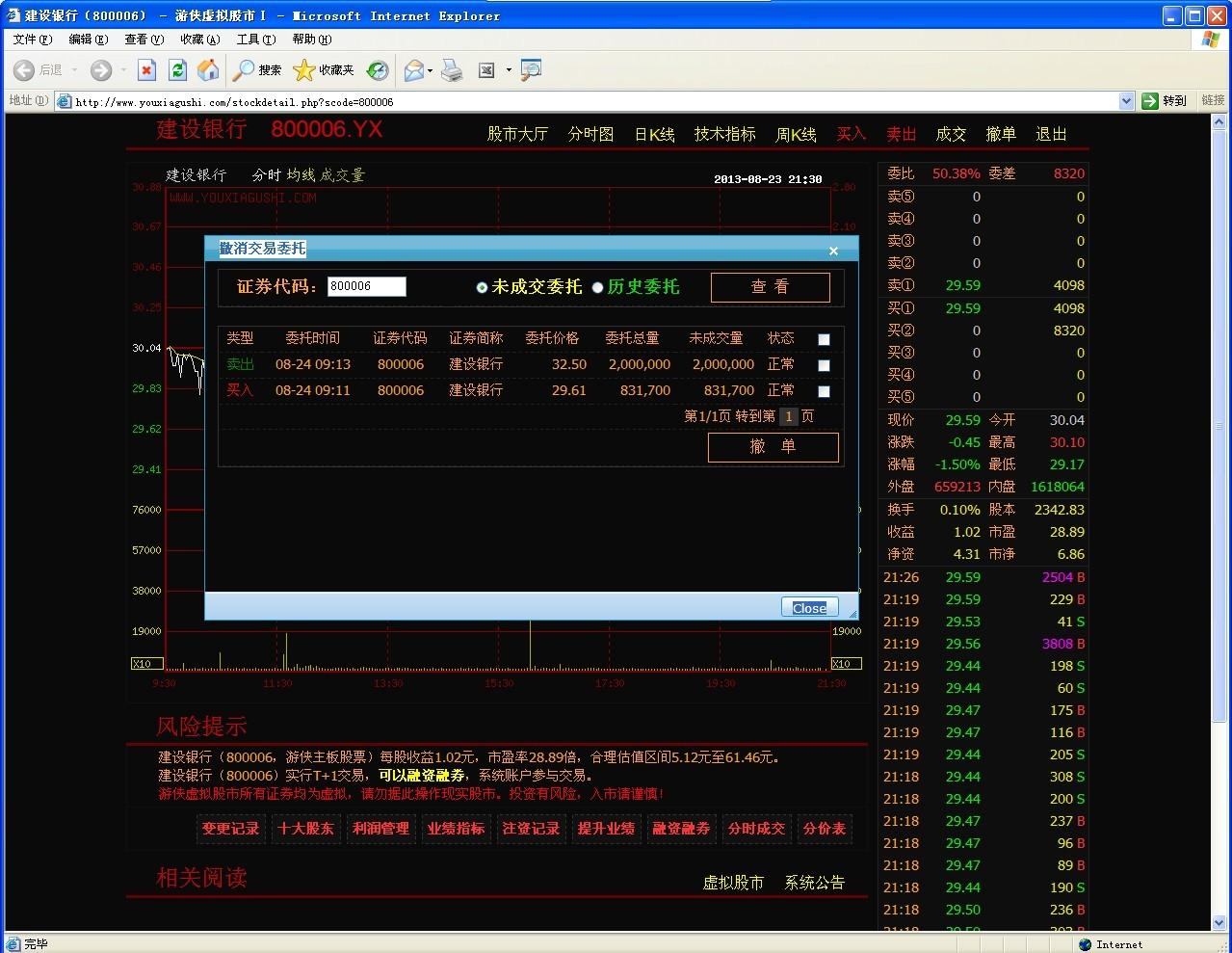
Task: Click 退出 to log out
Action: click(1051, 134)
